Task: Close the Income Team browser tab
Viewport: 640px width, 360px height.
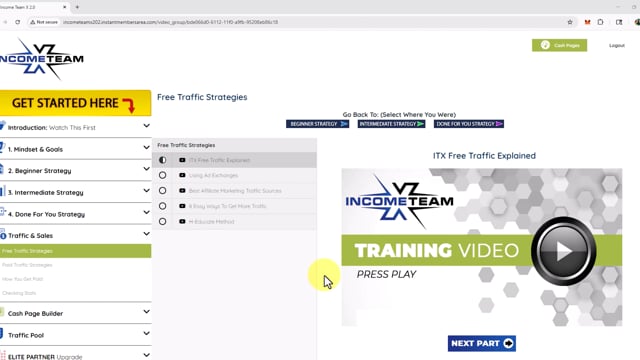Action: [x=64, y=7]
